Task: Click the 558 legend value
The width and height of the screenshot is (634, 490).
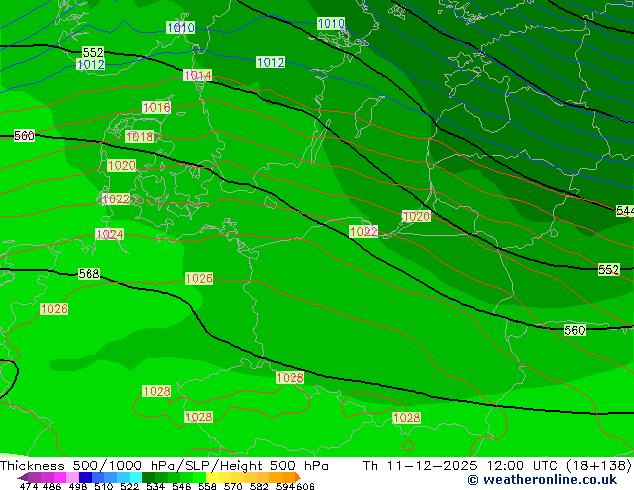Action: [x=207, y=486]
